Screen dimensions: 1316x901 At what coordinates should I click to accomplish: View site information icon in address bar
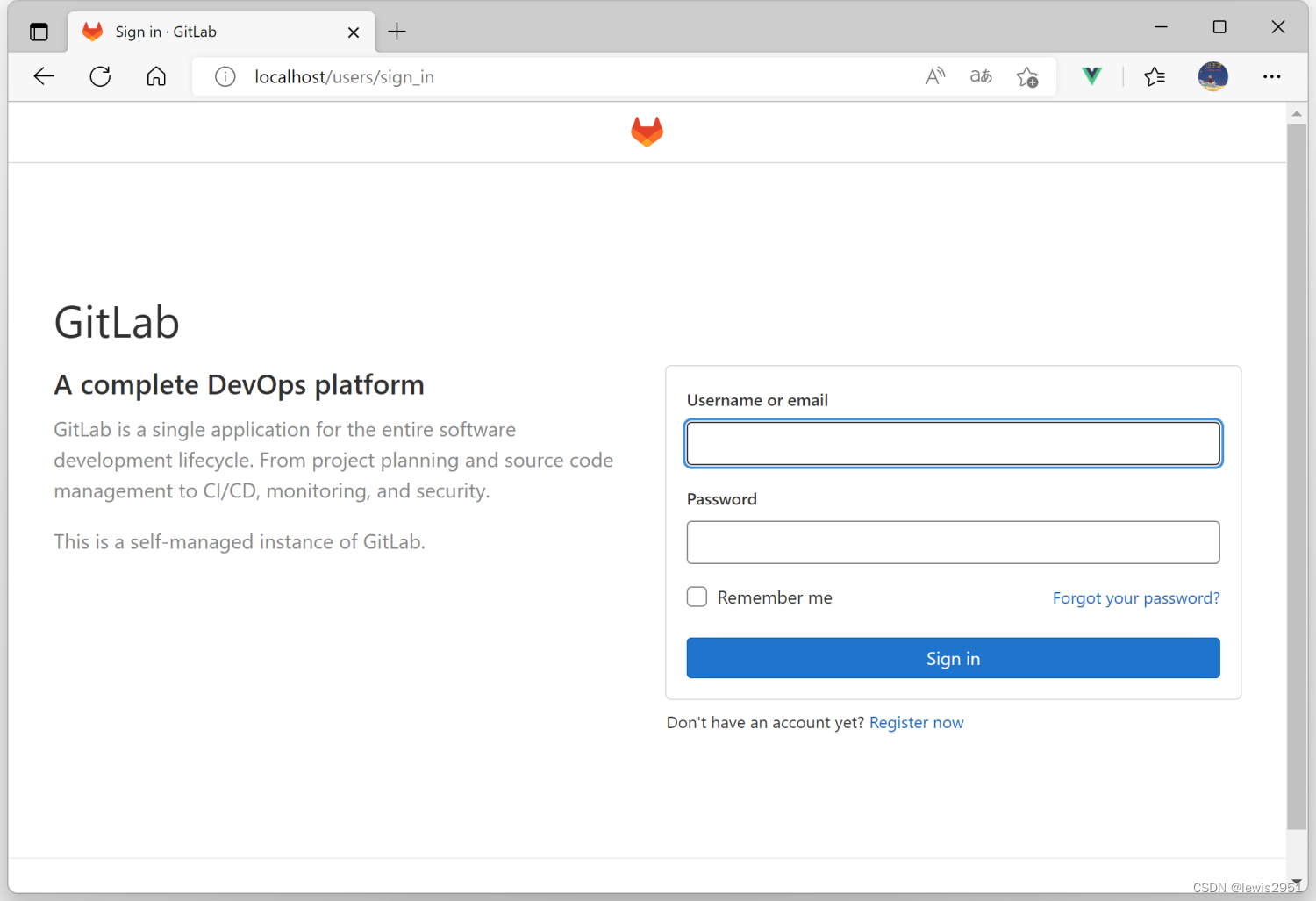point(225,76)
